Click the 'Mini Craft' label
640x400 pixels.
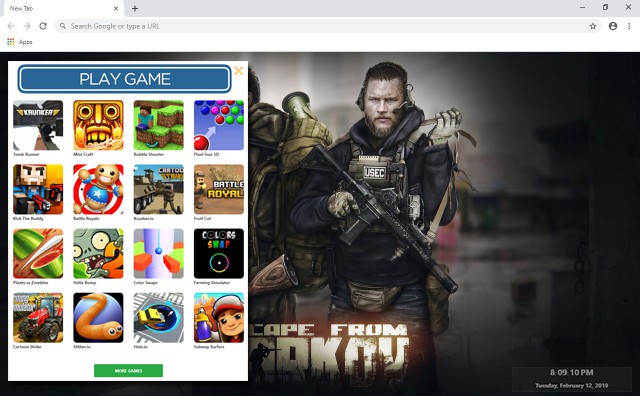83,154
